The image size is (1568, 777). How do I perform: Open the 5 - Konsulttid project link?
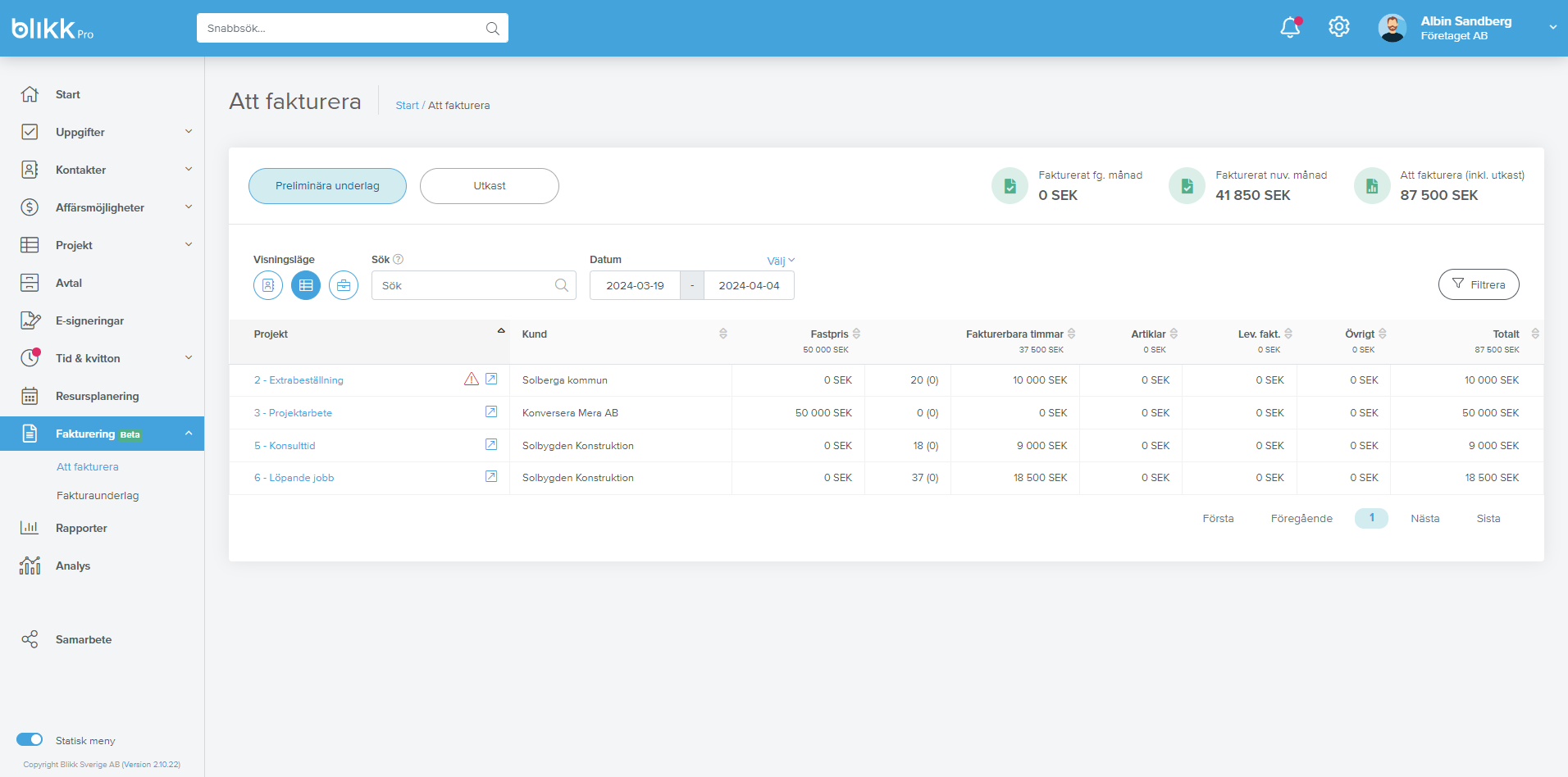click(x=285, y=446)
